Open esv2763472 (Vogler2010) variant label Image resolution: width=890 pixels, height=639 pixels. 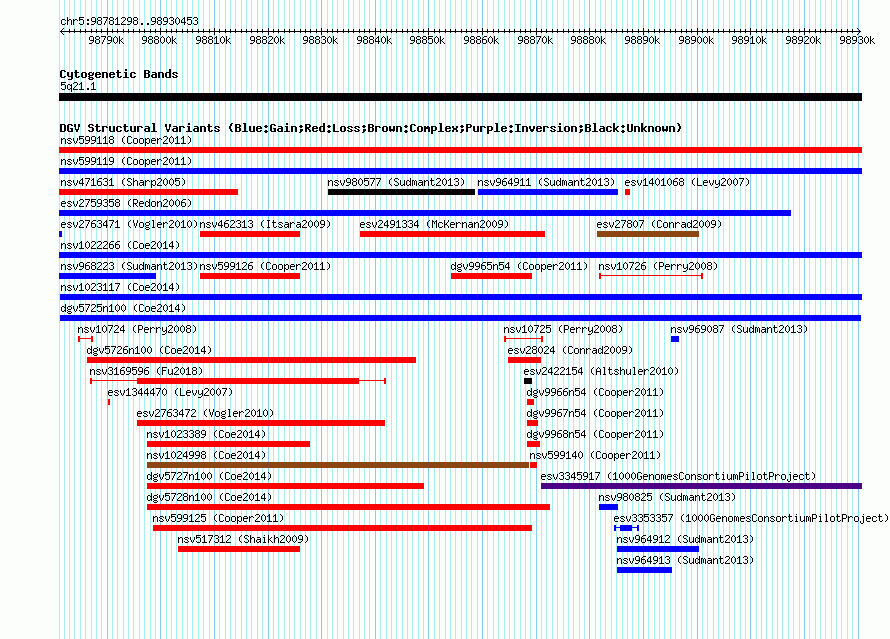[205, 413]
